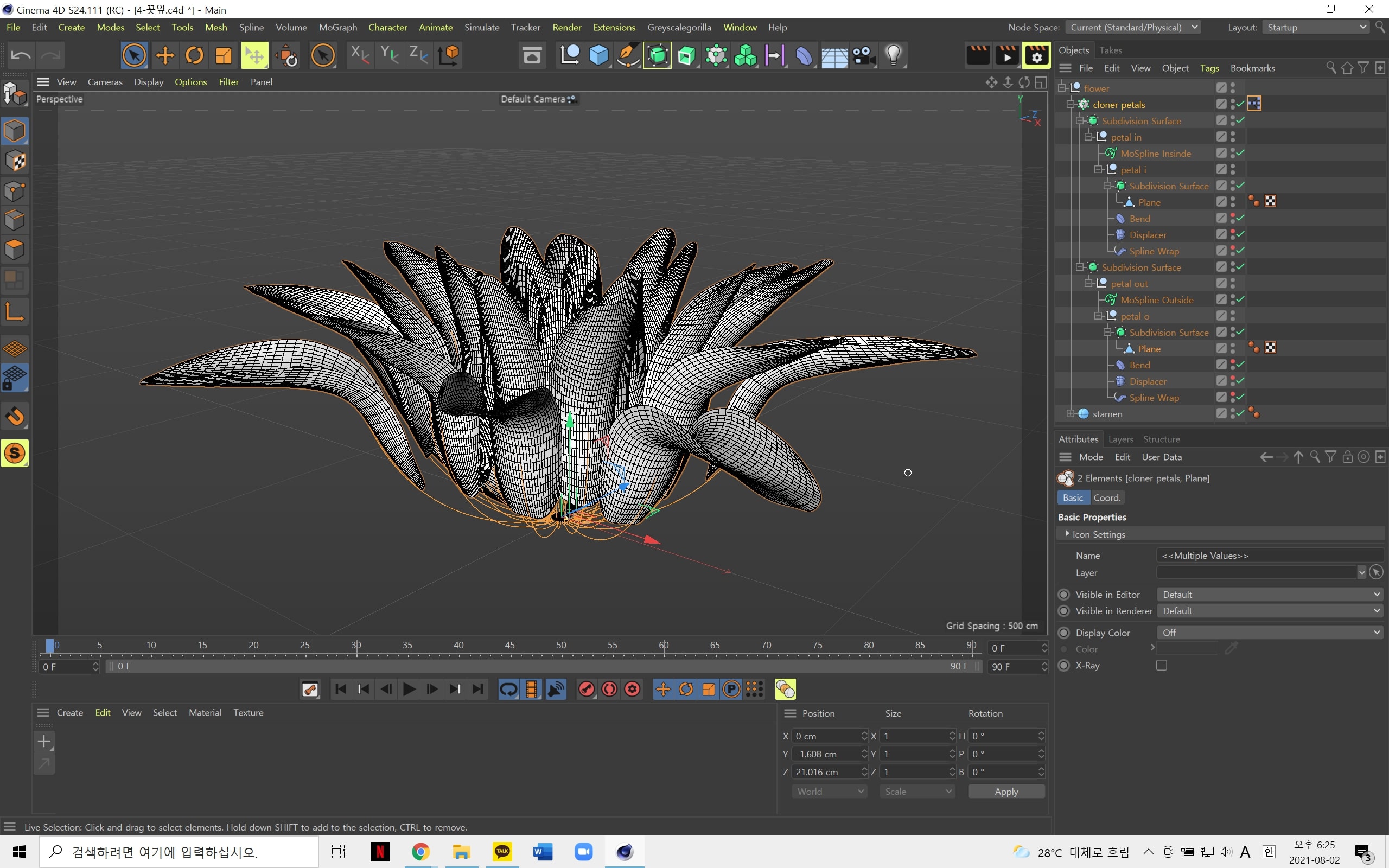Click Record Active Objects button

[586, 689]
